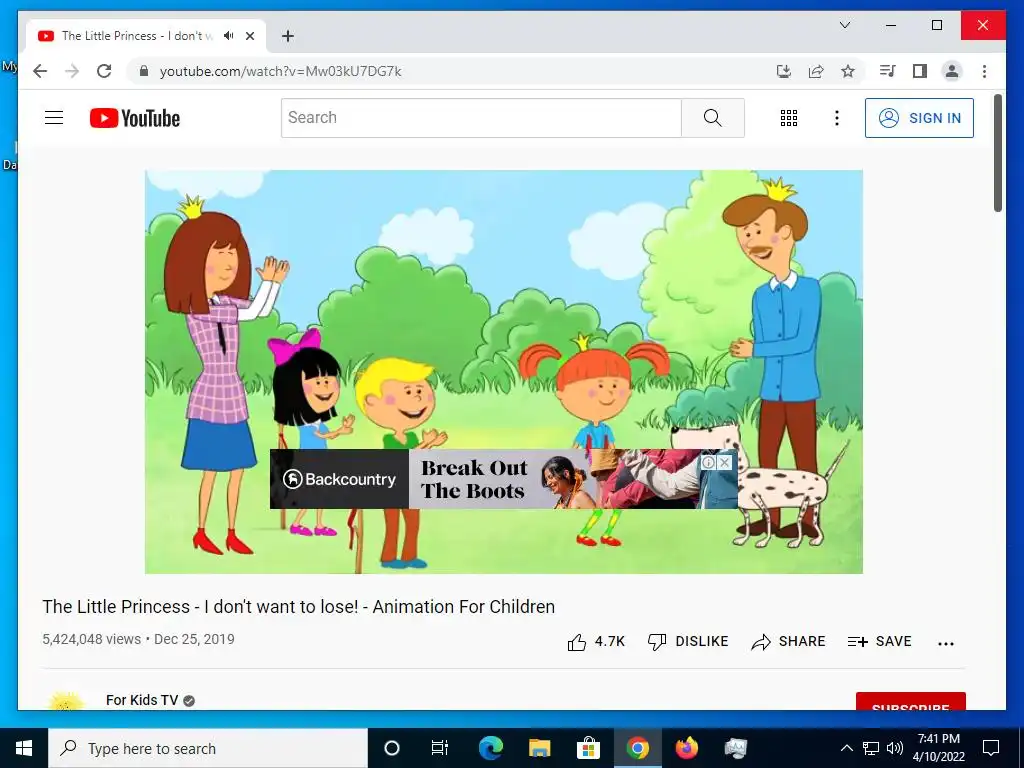Viewport: 1024px width, 768px height.
Task: Share this page icon in address bar
Action: point(816,71)
